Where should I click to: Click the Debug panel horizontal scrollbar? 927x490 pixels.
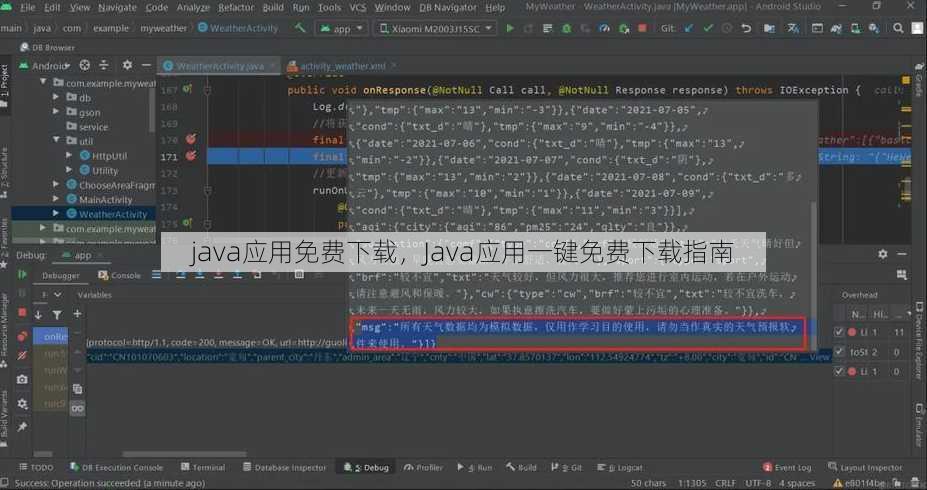[183, 454]
